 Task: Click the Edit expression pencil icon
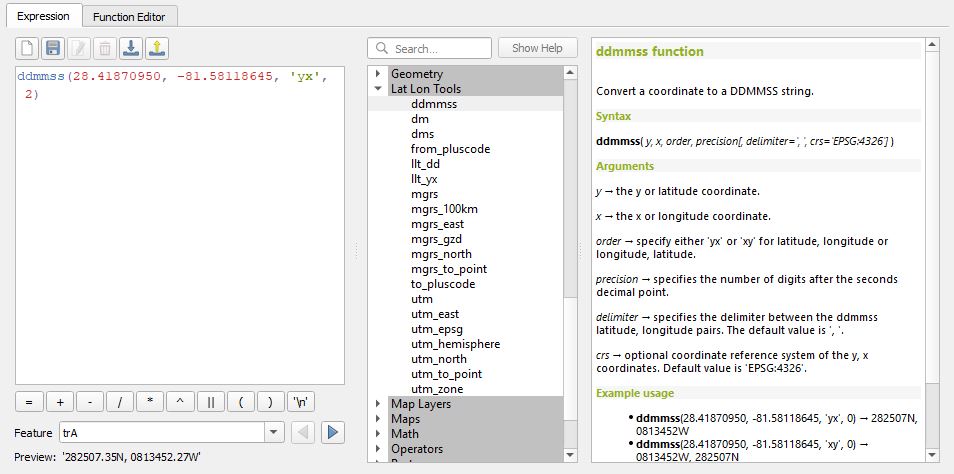79,48
